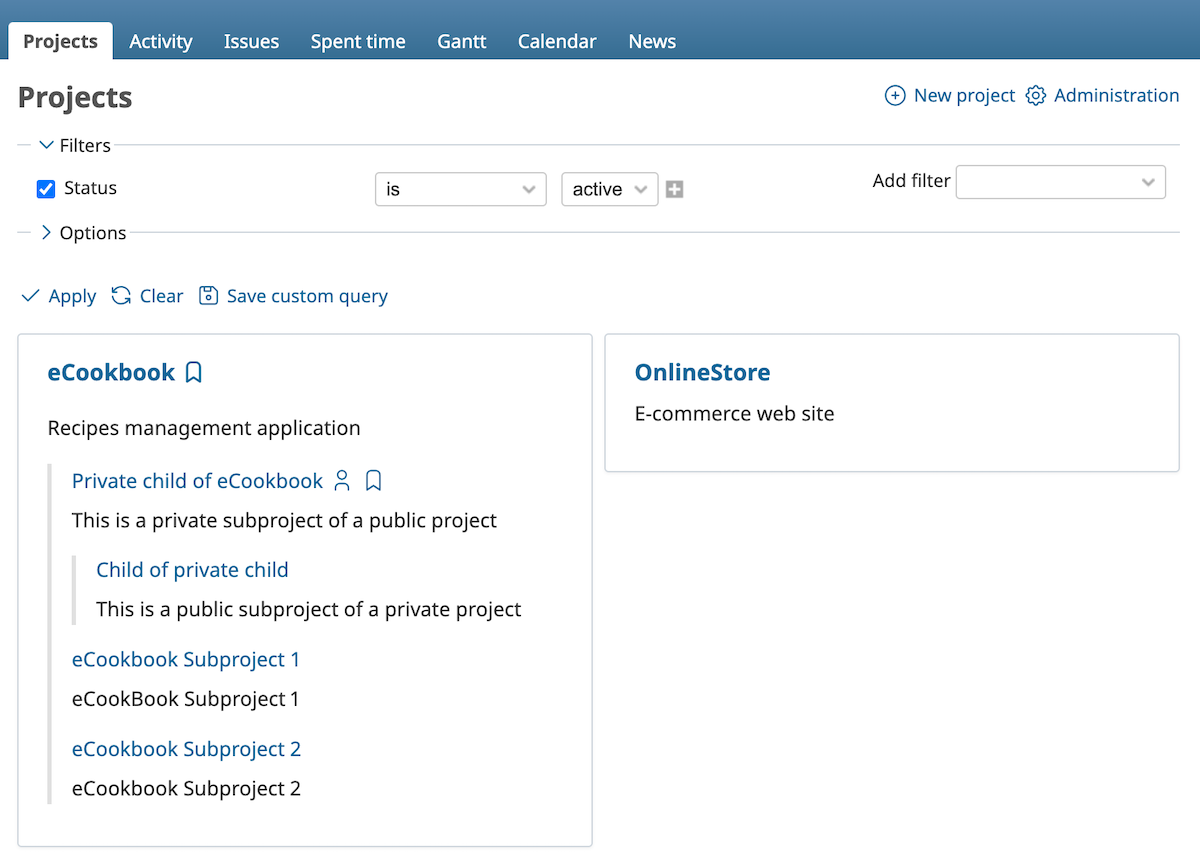Open eCookbook Subproject 2
Viewport: 1200px width, 868px height.
click(x=186, y=748)
